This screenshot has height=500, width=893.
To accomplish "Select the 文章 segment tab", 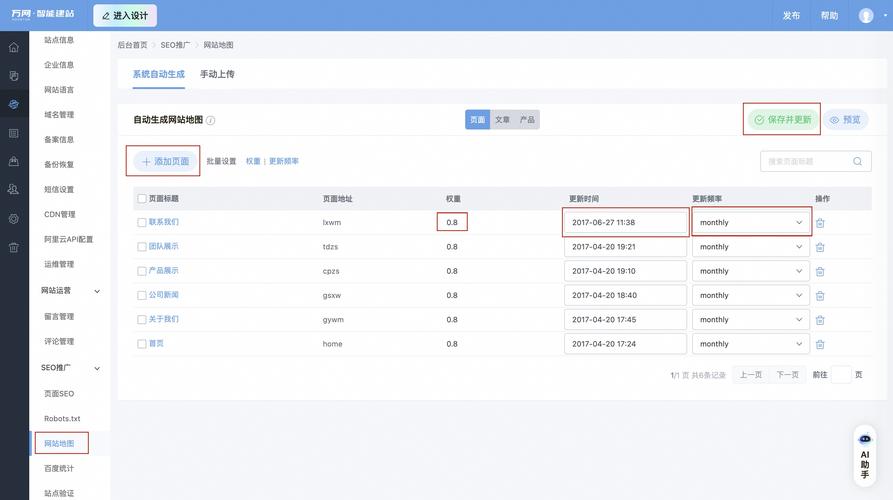I will pos(502,120).
